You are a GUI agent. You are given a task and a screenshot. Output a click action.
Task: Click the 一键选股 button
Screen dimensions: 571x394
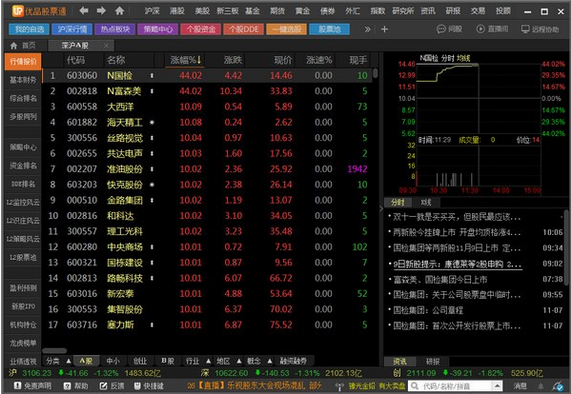pyautogui.click(x=287, y=29)
